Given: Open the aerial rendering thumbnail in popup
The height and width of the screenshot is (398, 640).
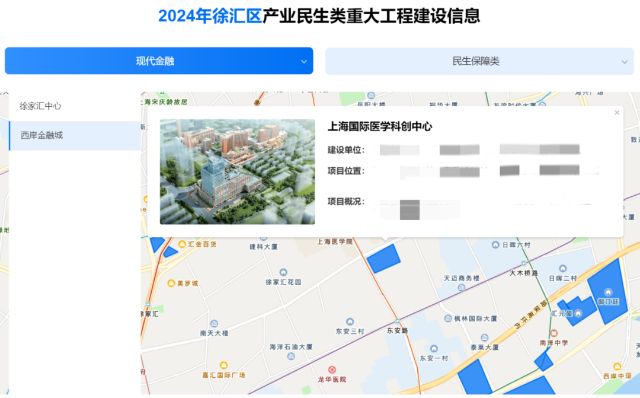Looking at the screenshot, I should click(x=237, y=171).
